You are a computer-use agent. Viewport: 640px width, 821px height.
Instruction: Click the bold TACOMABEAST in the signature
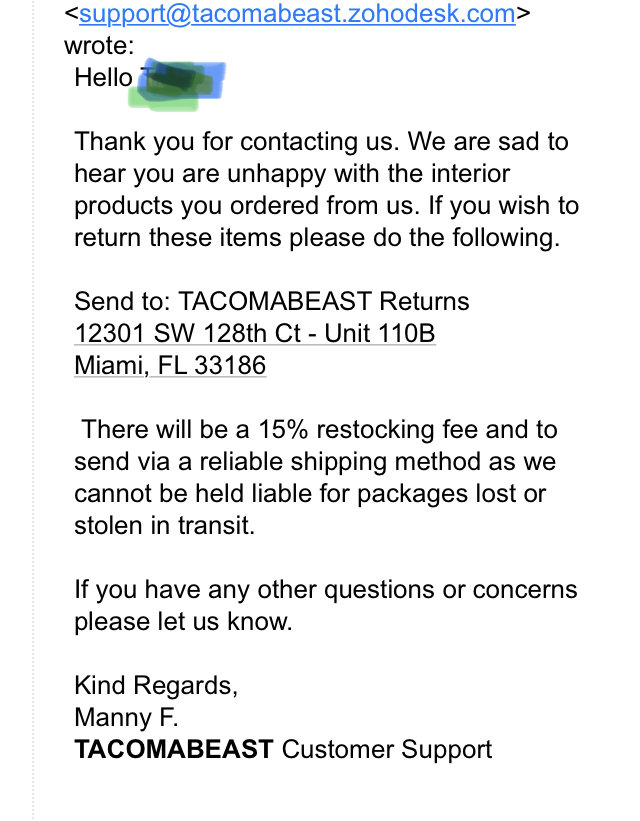pos(174,749)
